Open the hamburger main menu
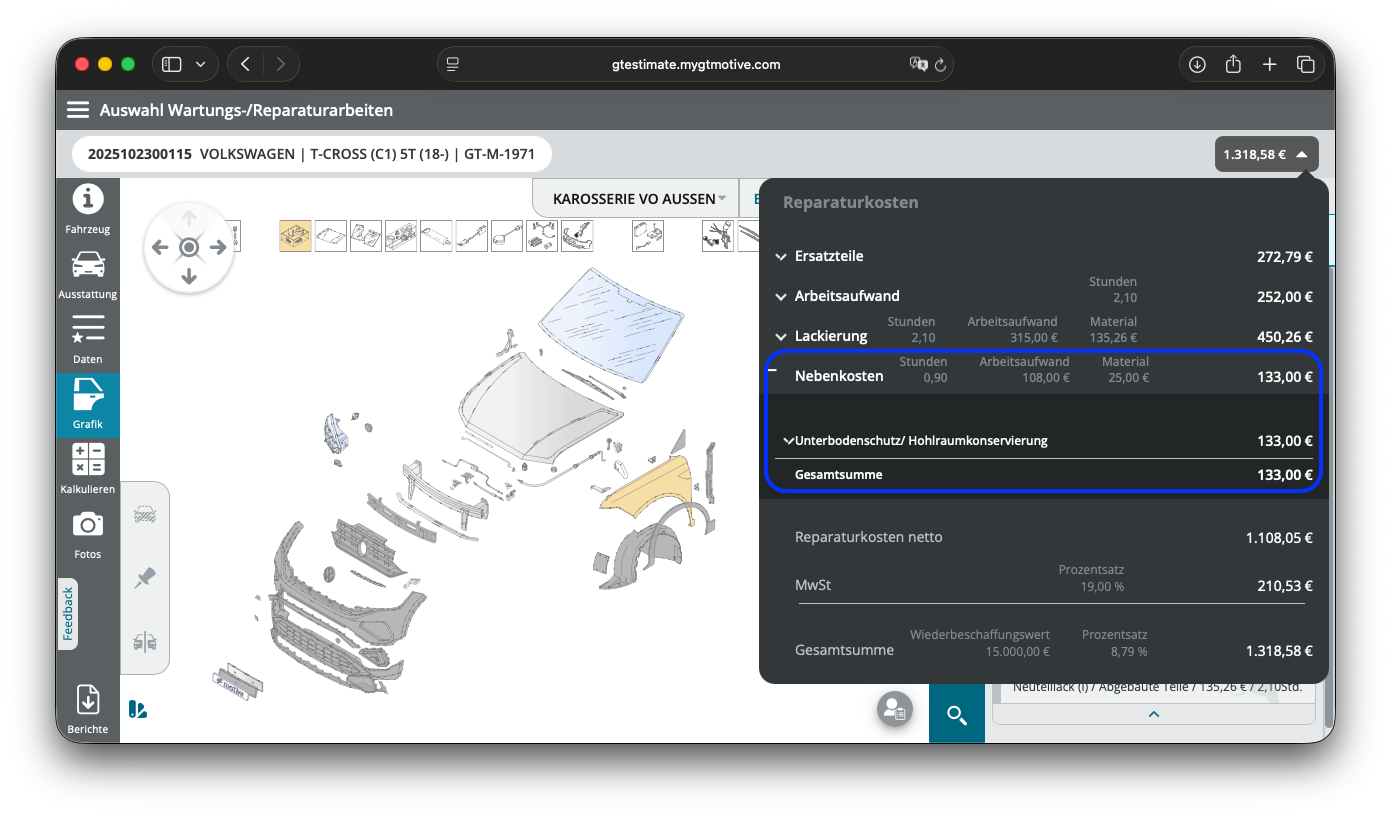This screenshot has width=1391, height=817. click(x=78, y=110)
